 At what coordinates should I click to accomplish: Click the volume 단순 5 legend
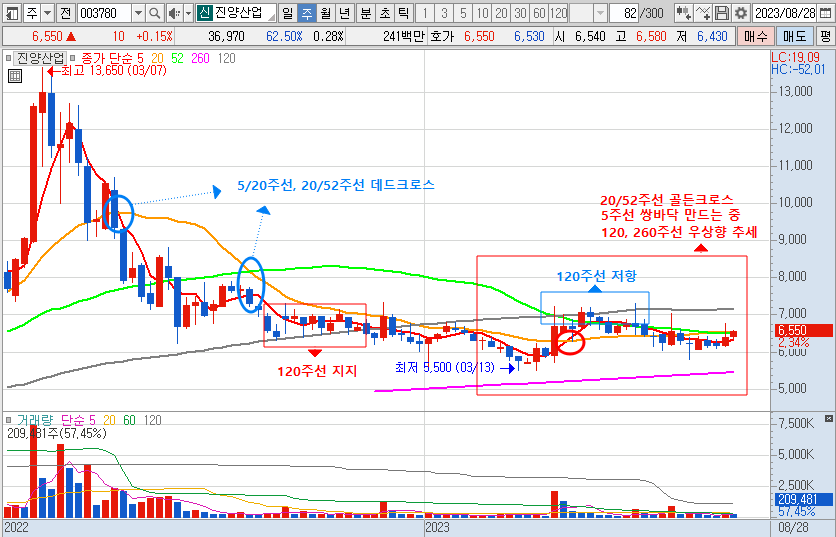(78, 420)
